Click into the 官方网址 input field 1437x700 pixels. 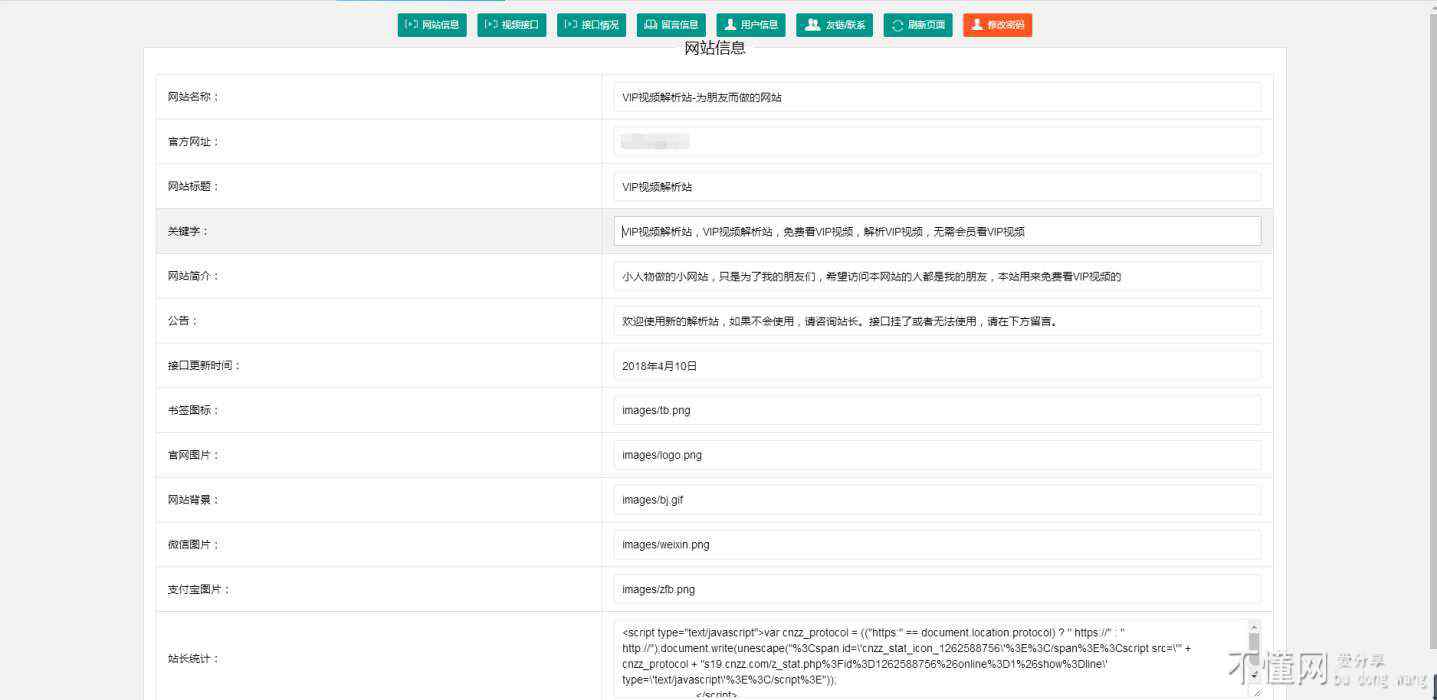click(937, 141)
